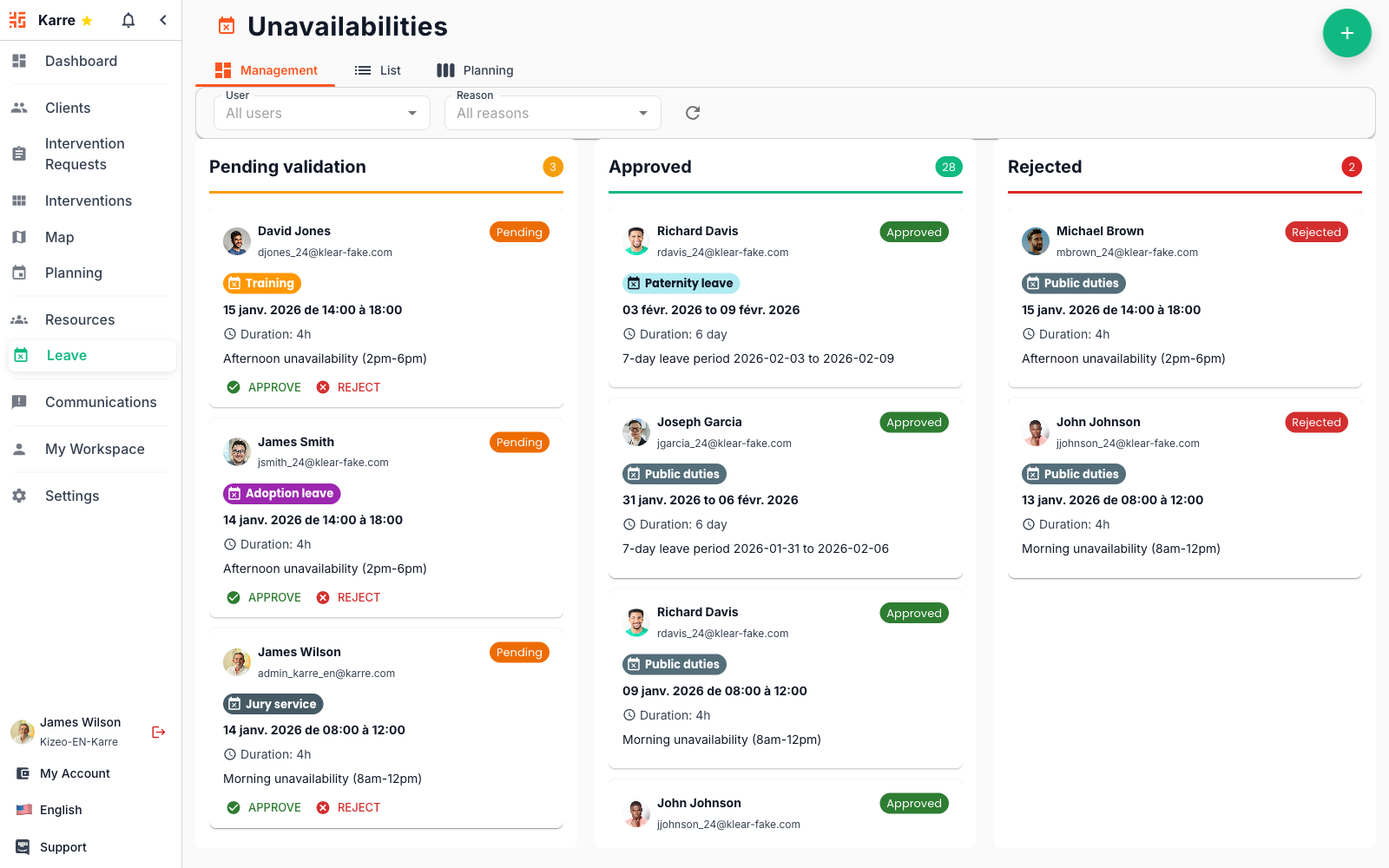1389x868 pixels.
Task: Go to Communications in the sidebar
Action: click(x=101, y=402)
